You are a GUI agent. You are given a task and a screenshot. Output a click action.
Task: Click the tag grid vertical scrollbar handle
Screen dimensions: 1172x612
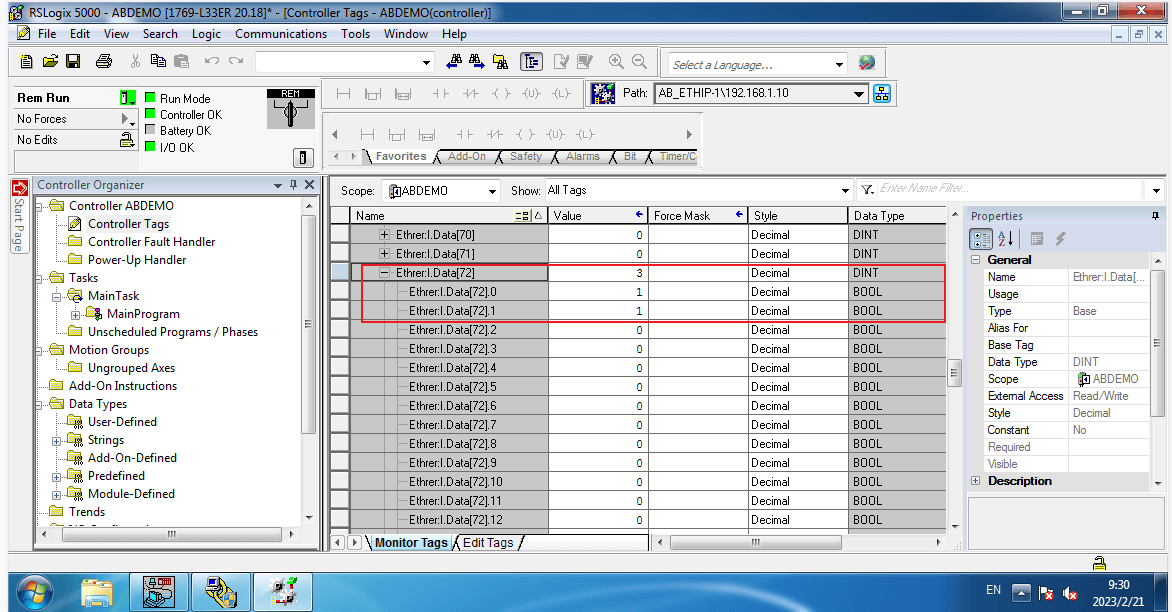[954, 373]
